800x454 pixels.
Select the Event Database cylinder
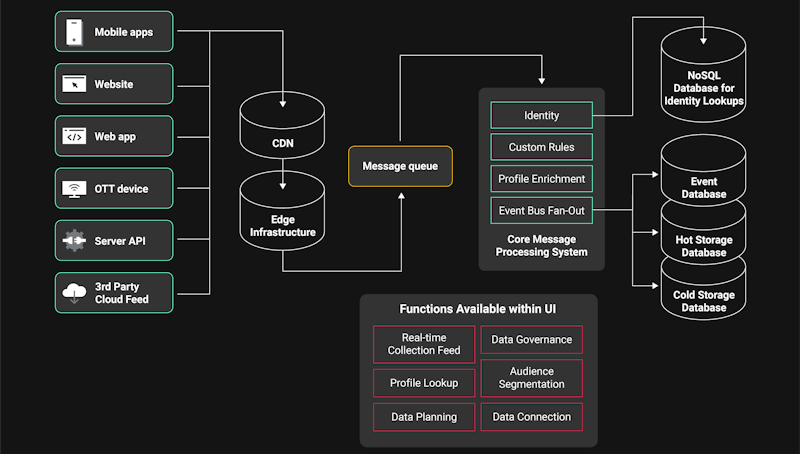click(703, 170)
